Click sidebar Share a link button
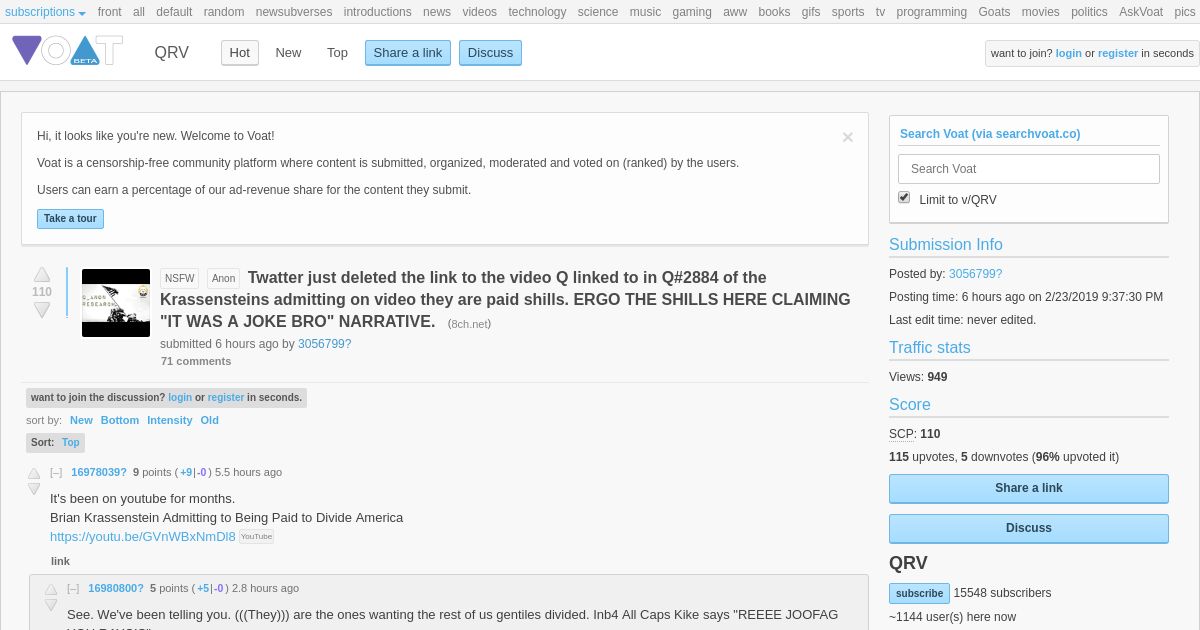The height and width of the screenshot is (630, 1200). (x=1028, y=488)
